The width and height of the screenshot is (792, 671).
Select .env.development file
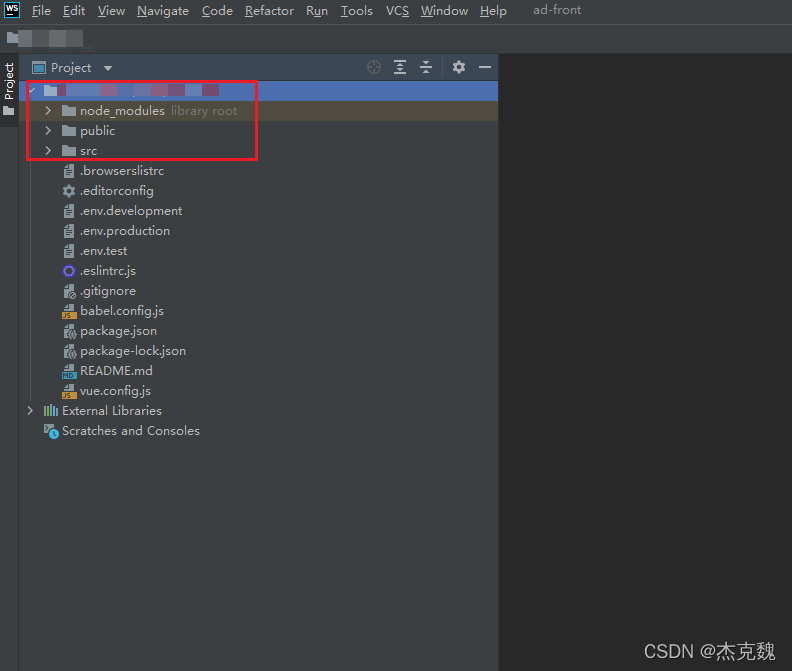coord(131,211)
